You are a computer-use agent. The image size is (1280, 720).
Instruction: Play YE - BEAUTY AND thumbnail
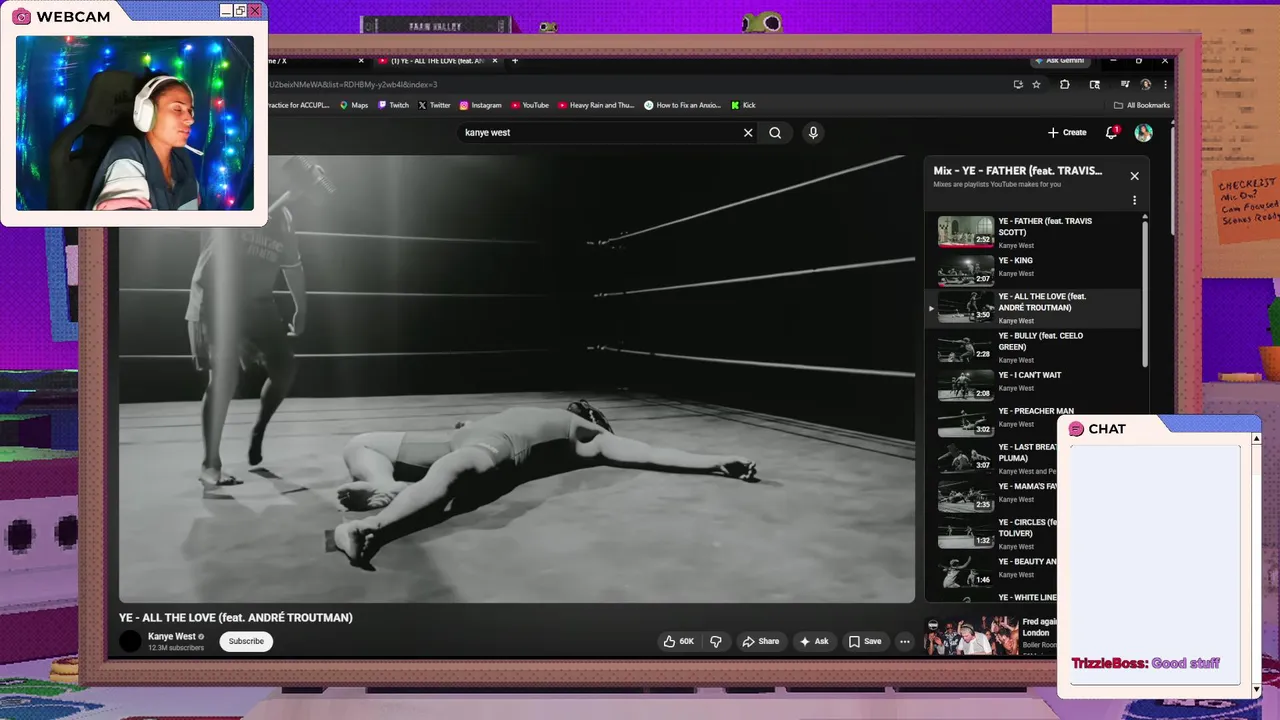(x=965, y=572)
